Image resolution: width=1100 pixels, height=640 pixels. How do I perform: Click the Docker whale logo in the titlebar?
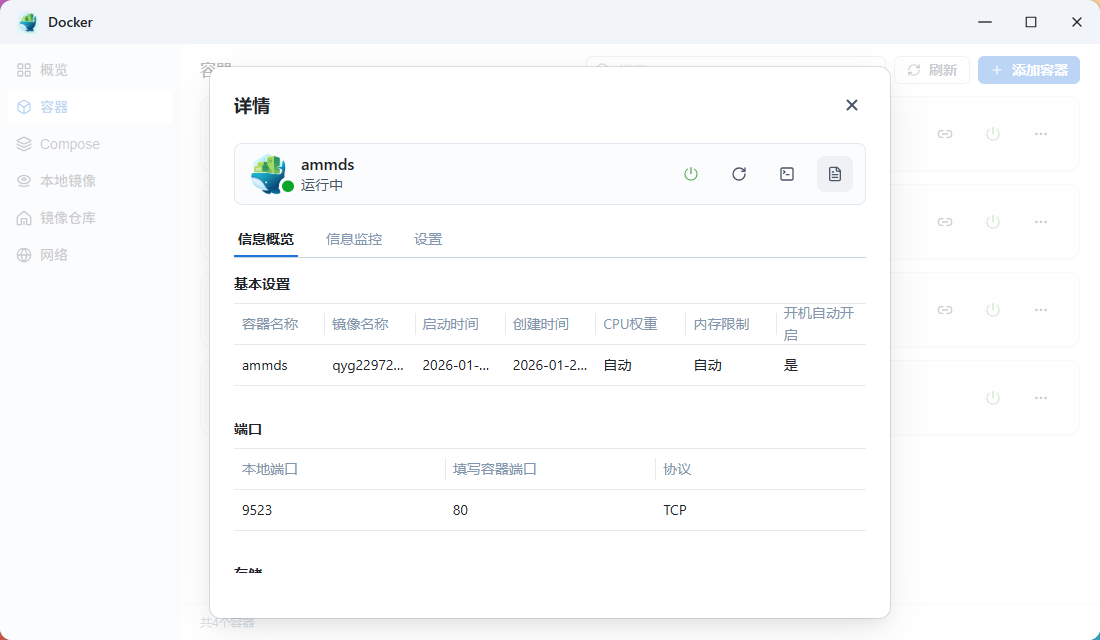coord(25,21)
